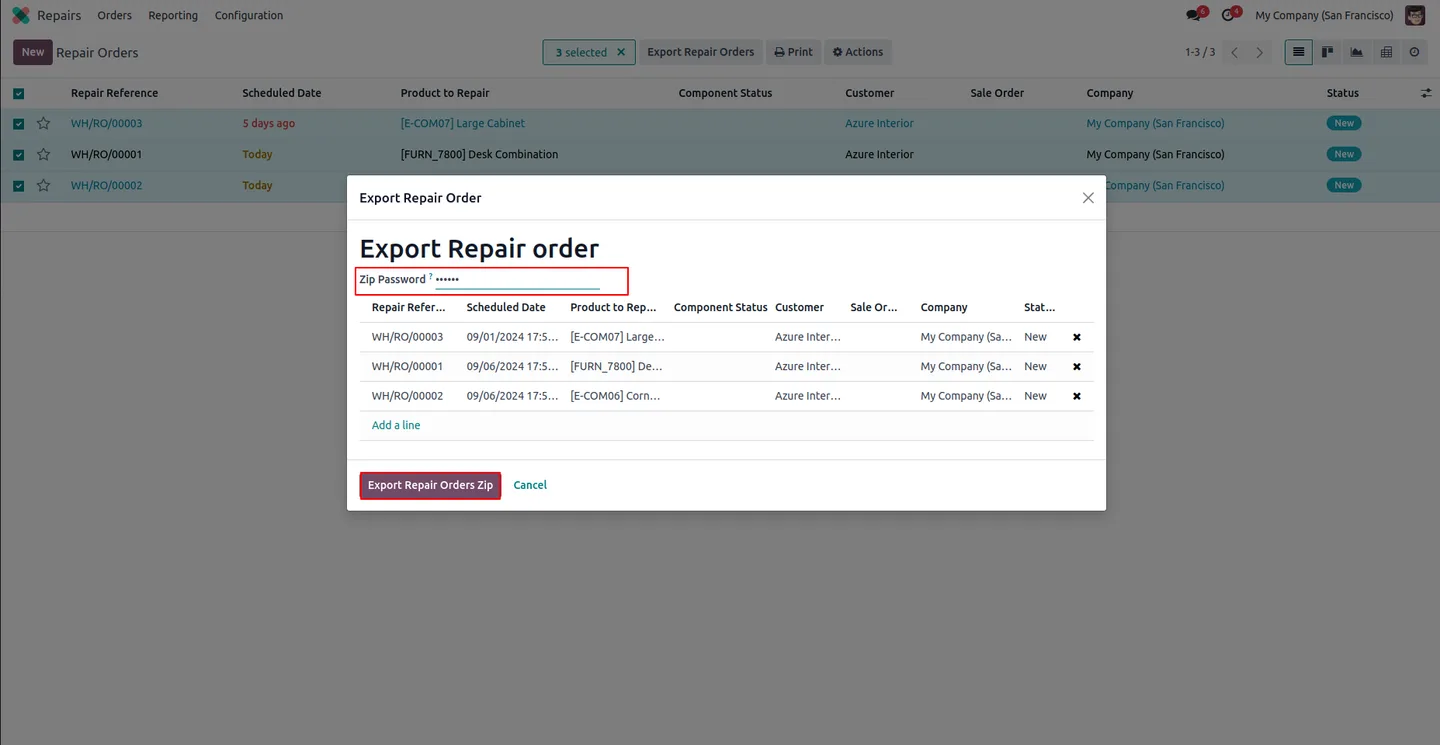Clear the 3 selected records
Viewport: 1440px width, 745px height.
pos(621,52)
